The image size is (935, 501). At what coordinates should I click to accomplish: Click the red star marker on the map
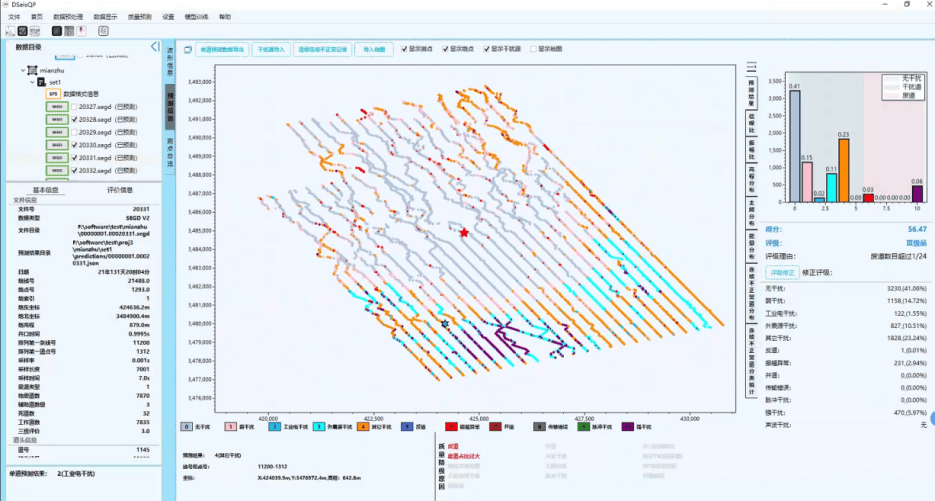tap(464, 233)
